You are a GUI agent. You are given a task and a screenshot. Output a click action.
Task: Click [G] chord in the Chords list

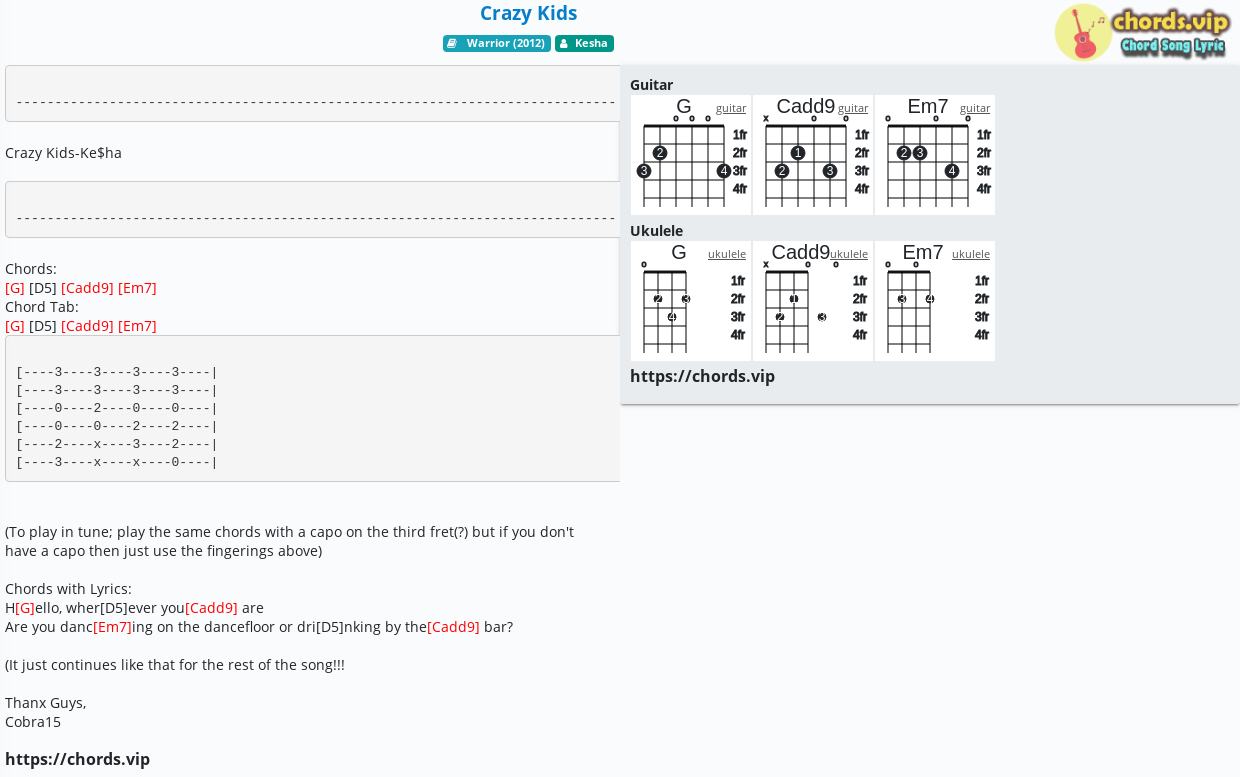pos(15,288)
